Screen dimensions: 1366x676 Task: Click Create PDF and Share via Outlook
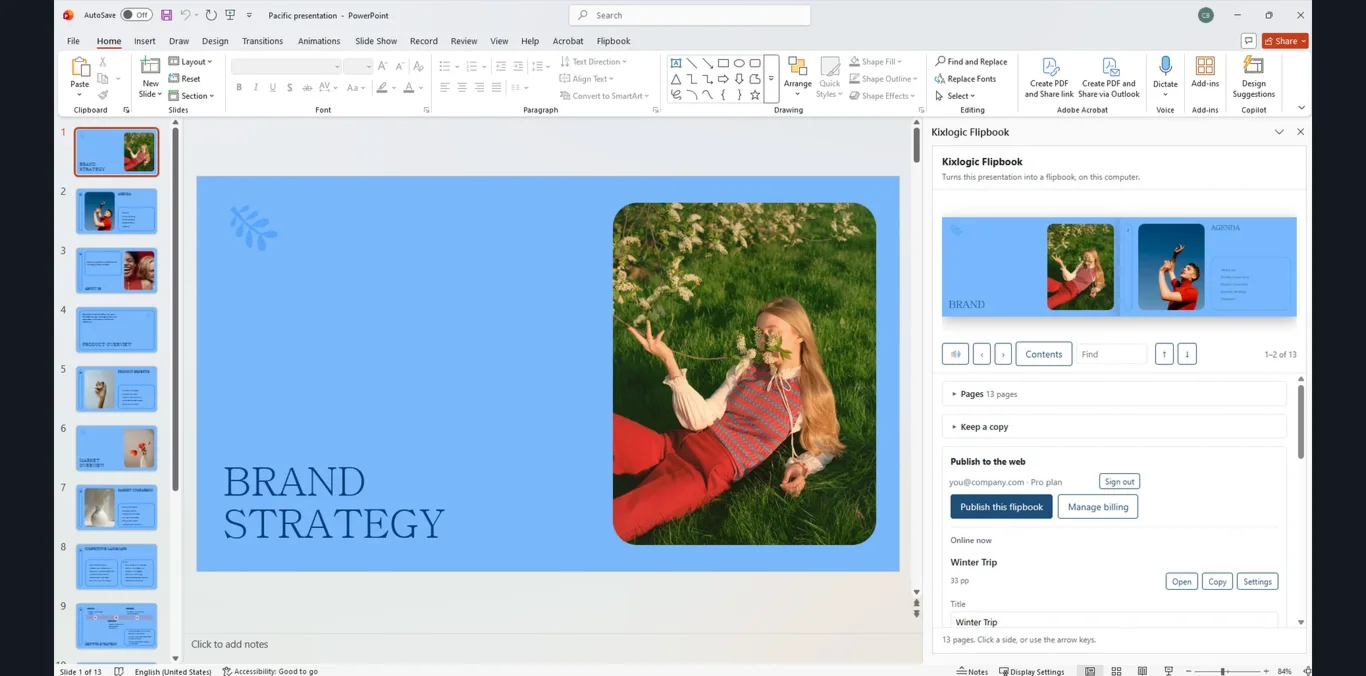[1109, 77]
